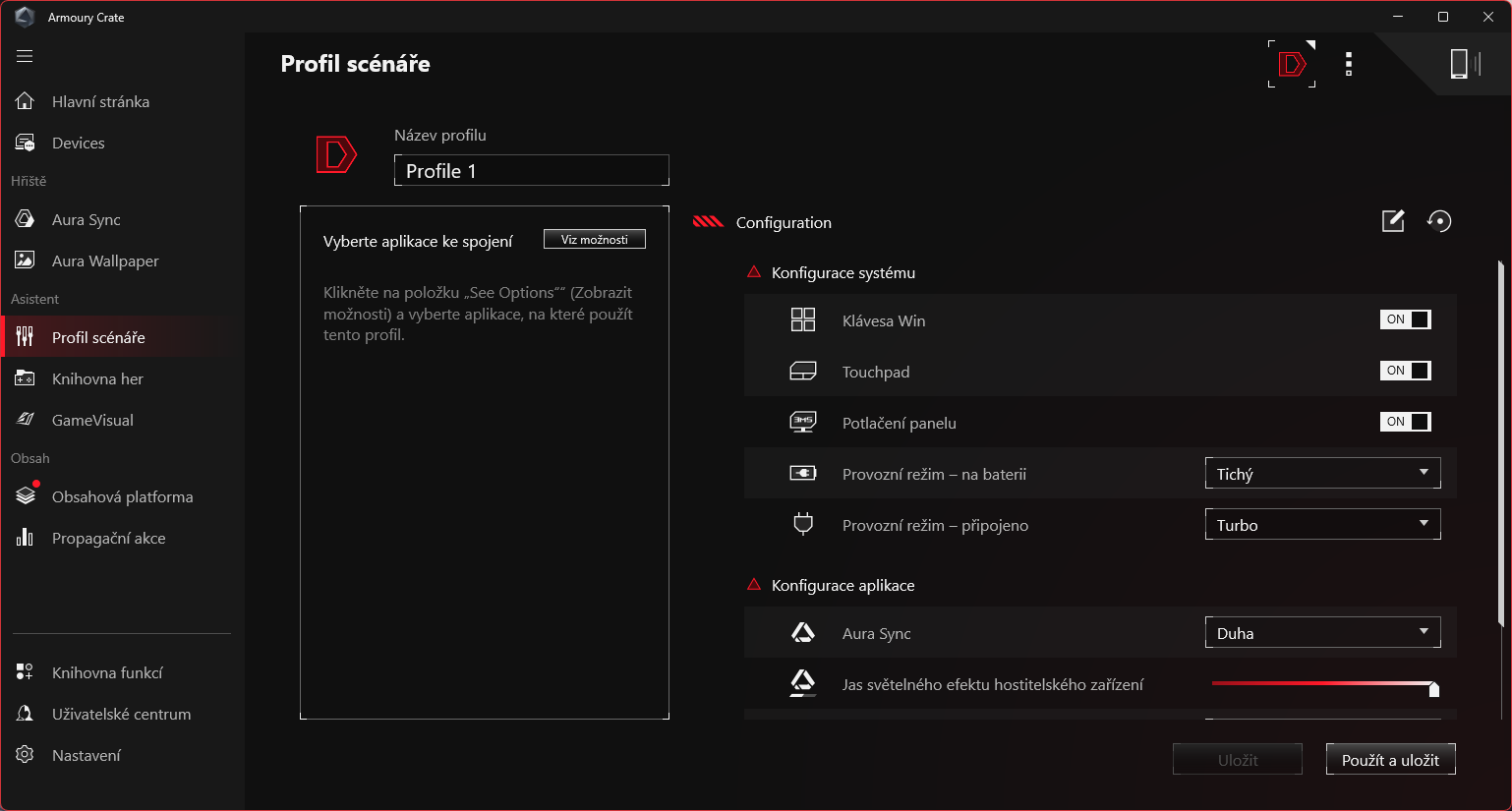Open the hamburger navigation menu

click(25, 56)
